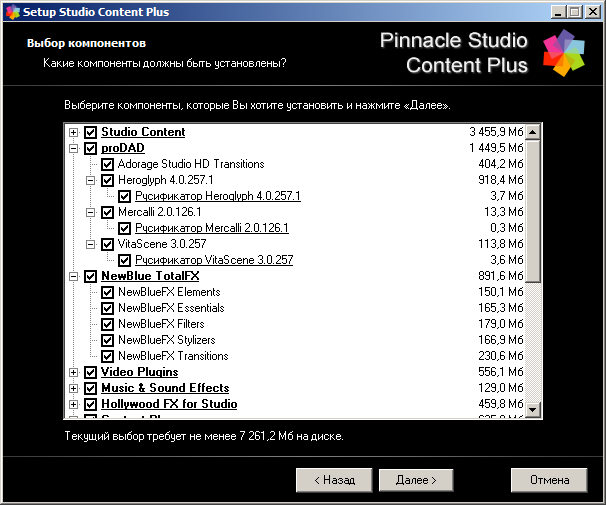Select NewBlueFX Filters label
Screen dimensions: 606x505
[161, 324]
